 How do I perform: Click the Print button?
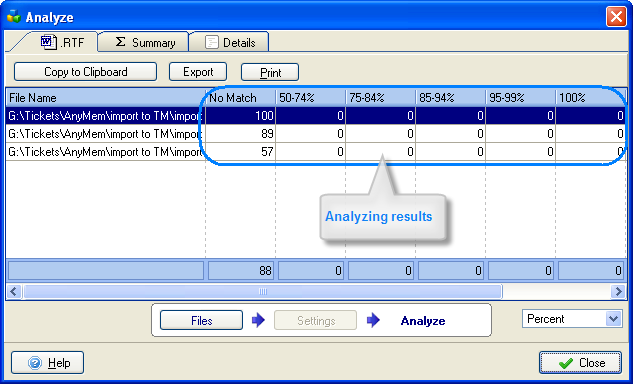(270, 72)
